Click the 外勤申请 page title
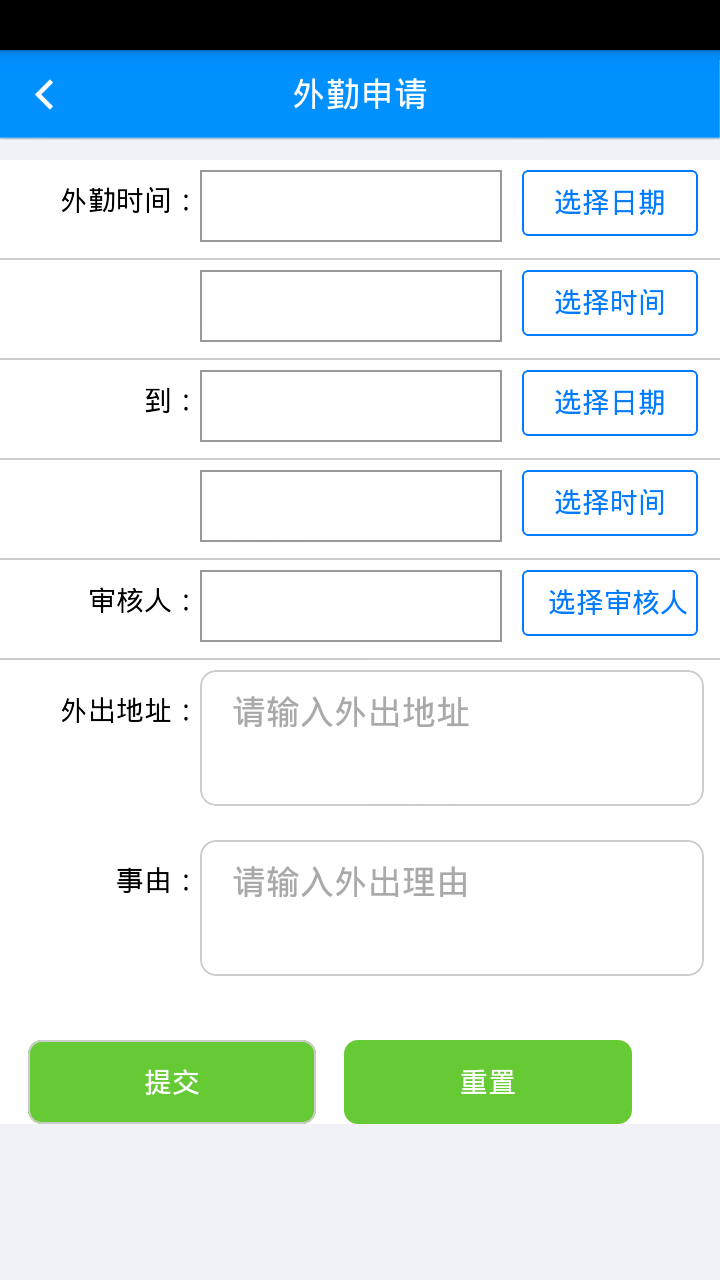The height and width of the screenshot is (1280, 720). [360, 95]
